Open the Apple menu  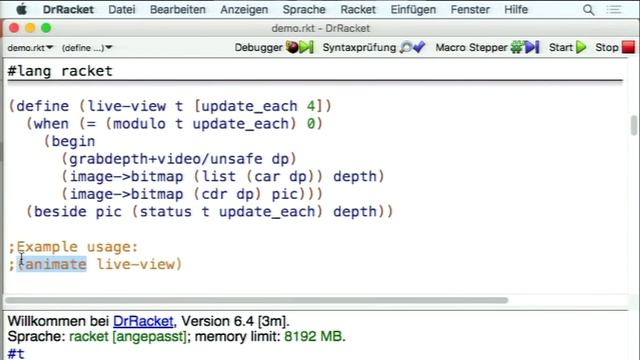[21, 9]
